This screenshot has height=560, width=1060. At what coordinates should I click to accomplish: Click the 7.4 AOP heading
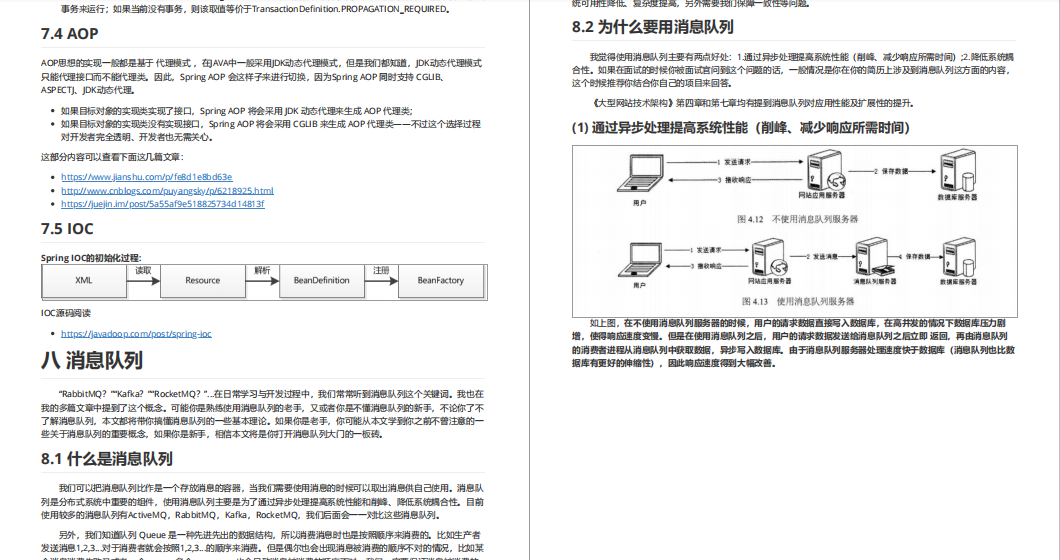(x=70, y=34)
